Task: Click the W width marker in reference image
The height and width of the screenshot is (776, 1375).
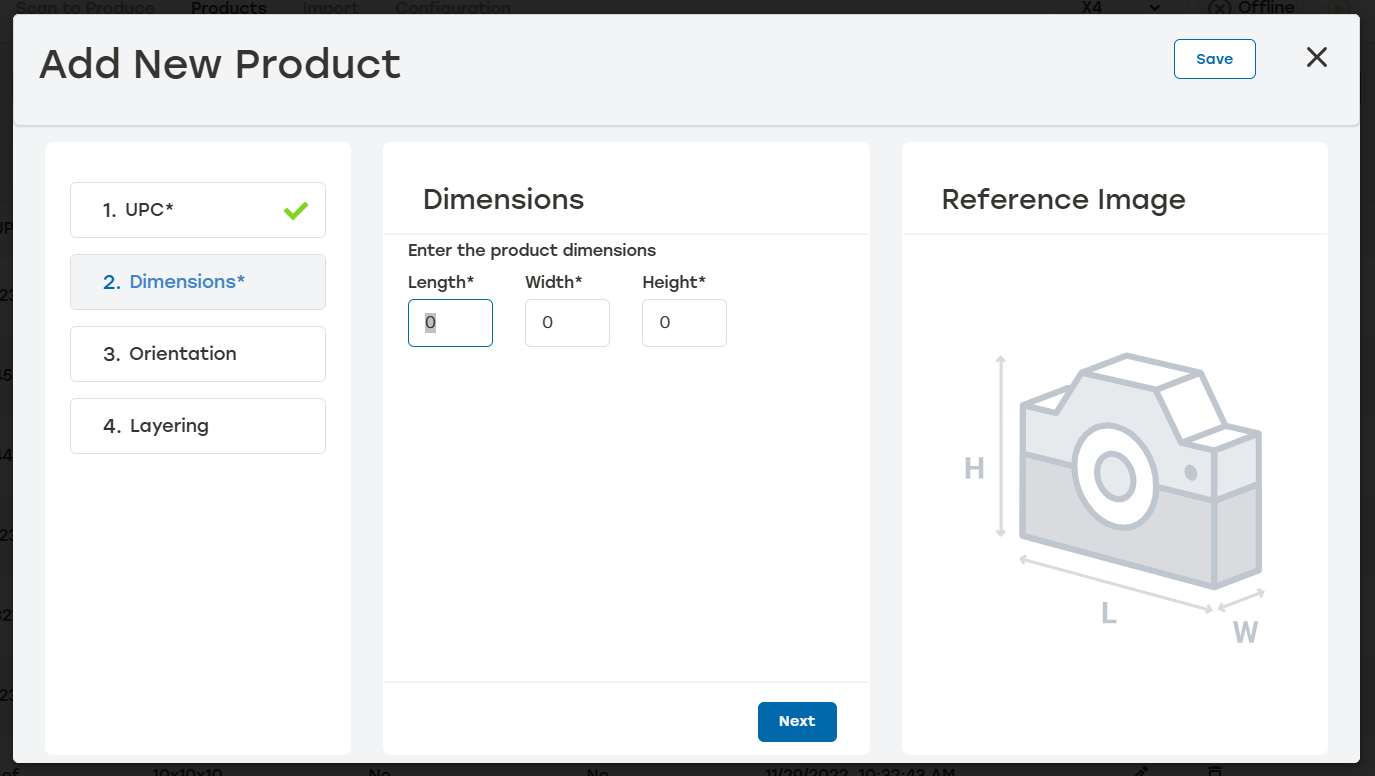Action: pyautogui.click(x=1245, y=632)
